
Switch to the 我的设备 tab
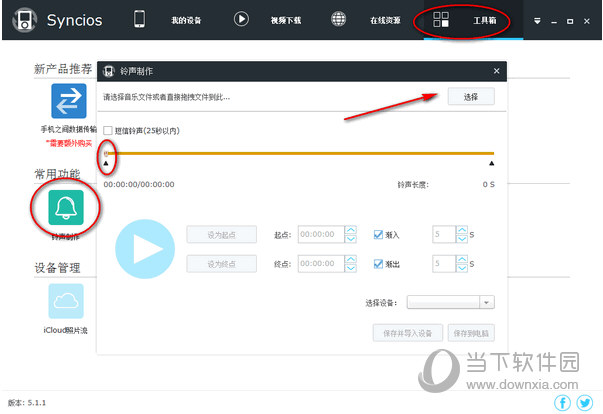point(186,20)
